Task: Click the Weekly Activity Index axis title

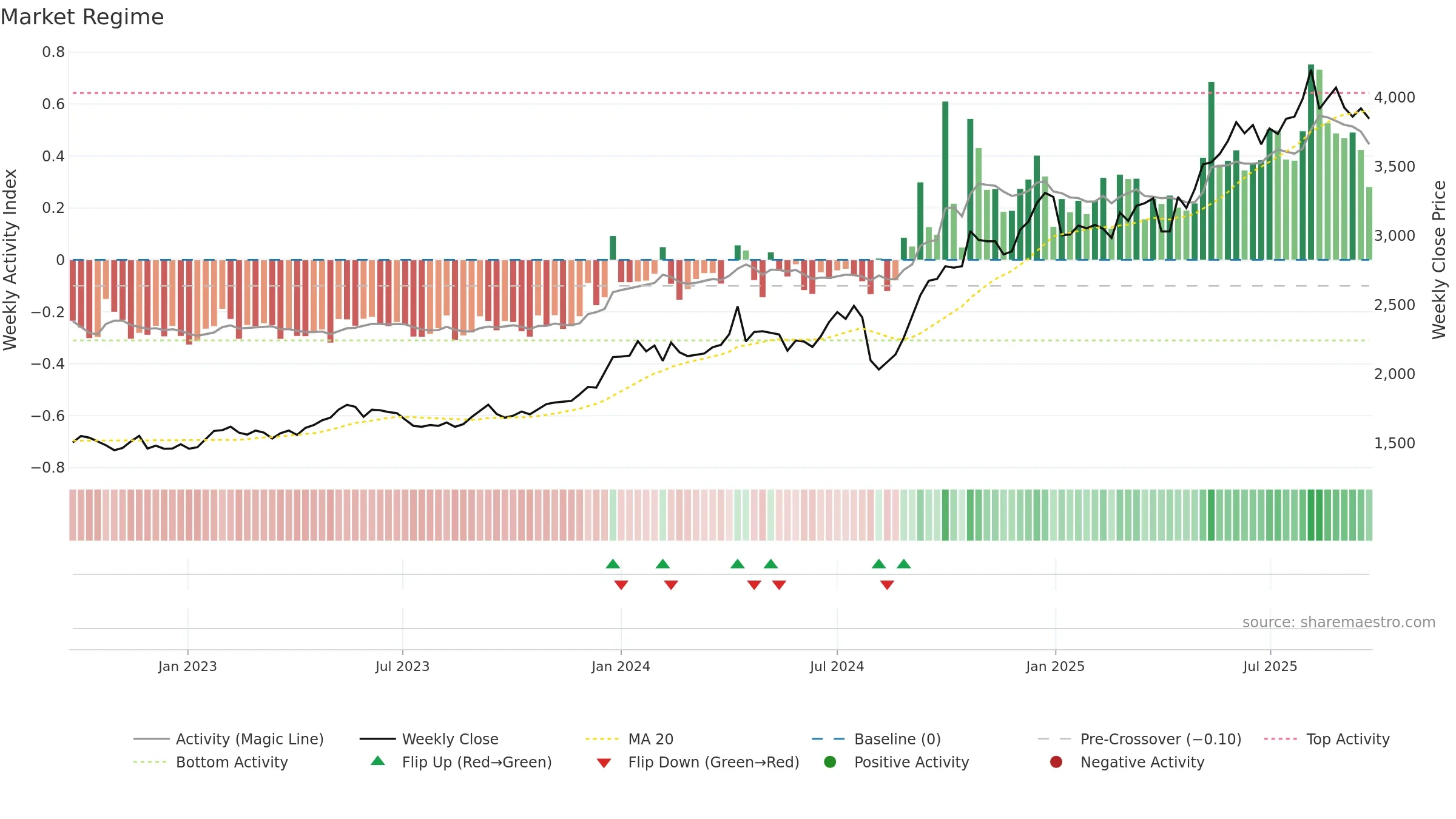Action: [x=10, y=260]
